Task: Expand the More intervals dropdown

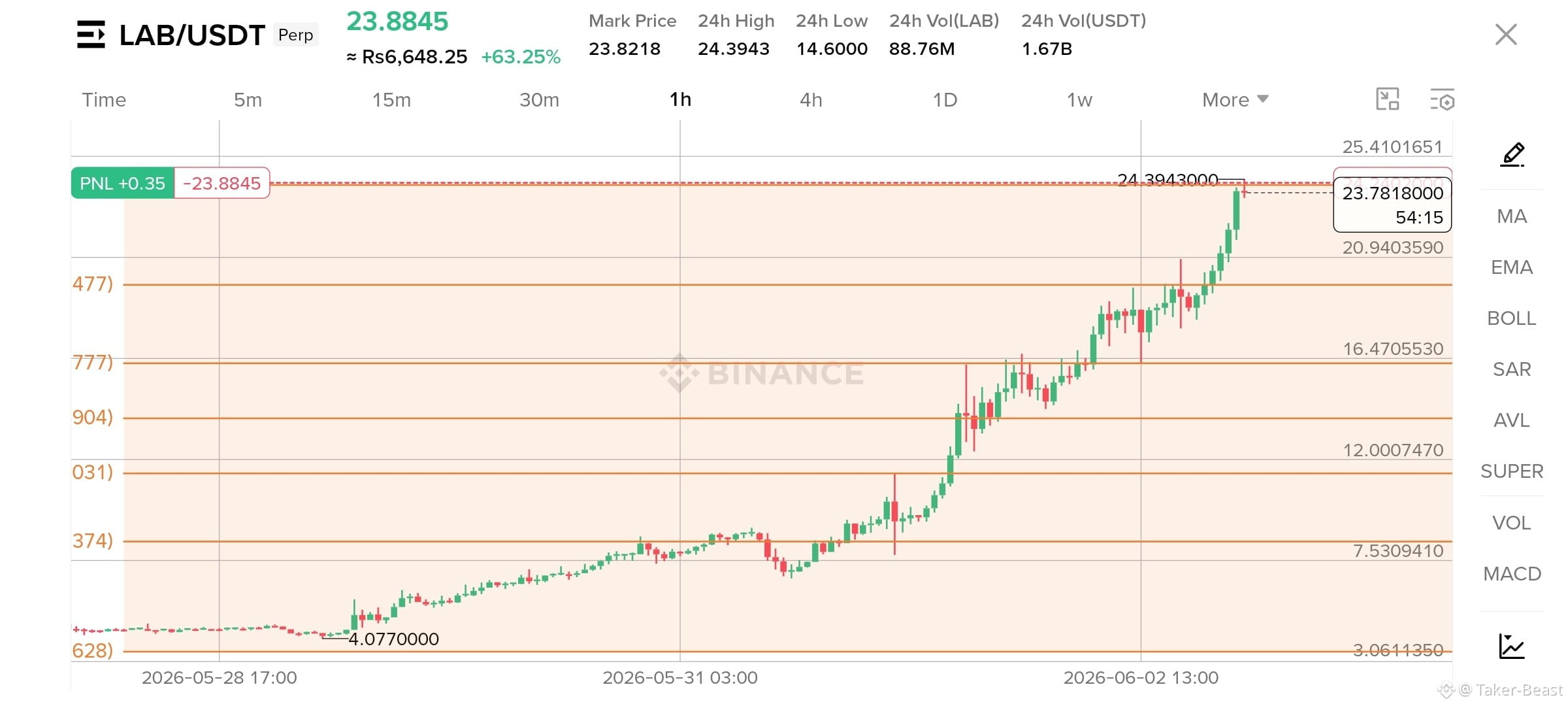Action: coord(1235,99)
